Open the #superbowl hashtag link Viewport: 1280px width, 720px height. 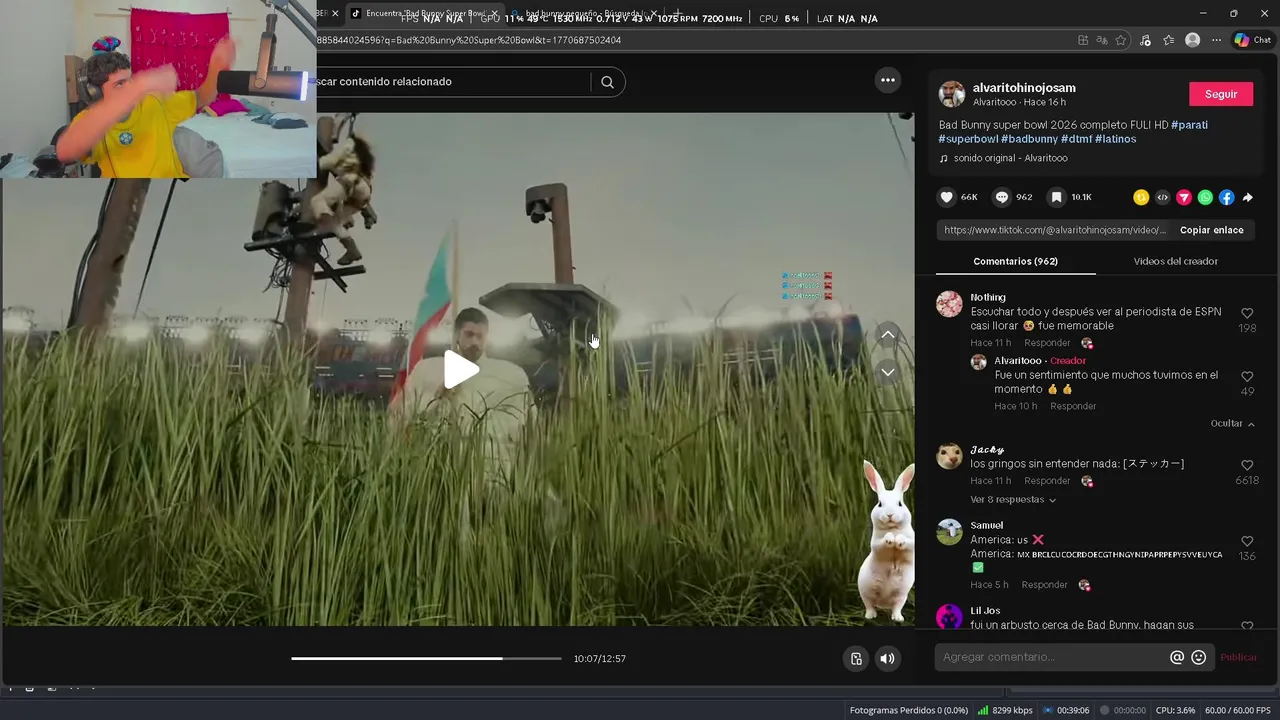pyautogui.click(x=968, y=139)
